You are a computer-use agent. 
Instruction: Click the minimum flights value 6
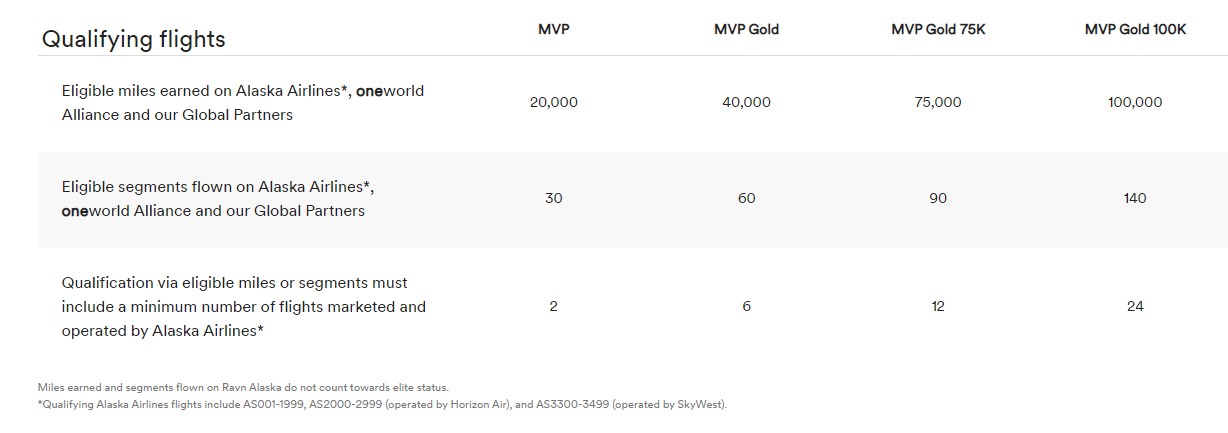[746, 306]
